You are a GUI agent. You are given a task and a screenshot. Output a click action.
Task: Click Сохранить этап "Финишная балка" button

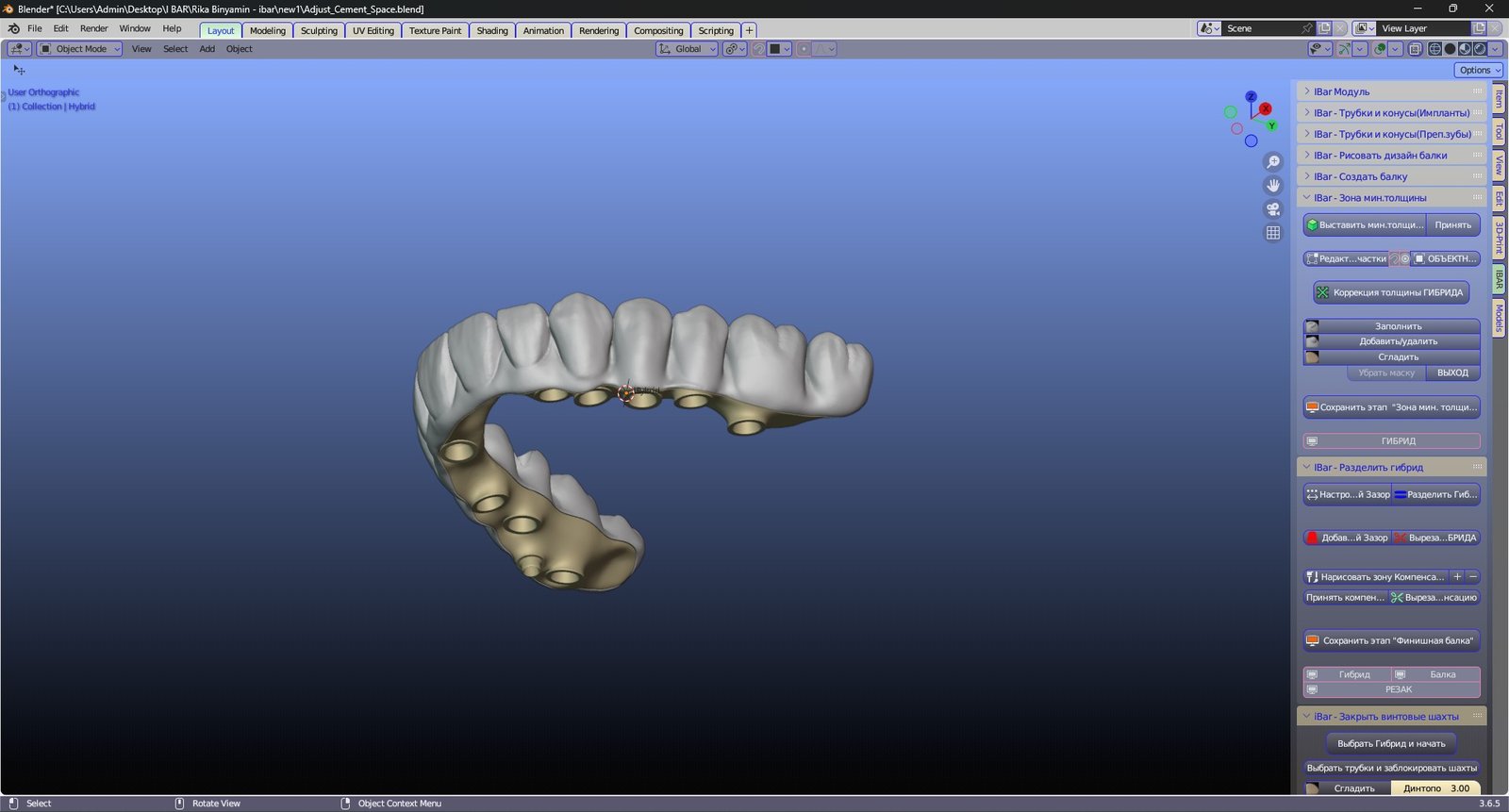tap(1391, 640)
